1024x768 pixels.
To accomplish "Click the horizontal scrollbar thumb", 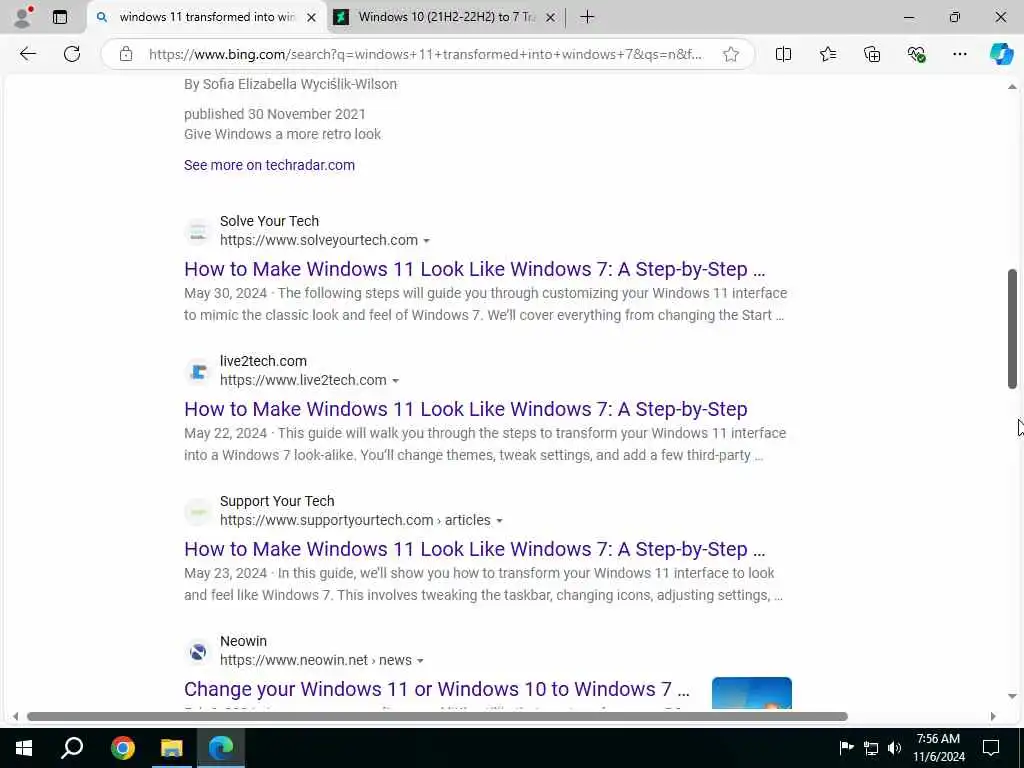I will point(437,716).
